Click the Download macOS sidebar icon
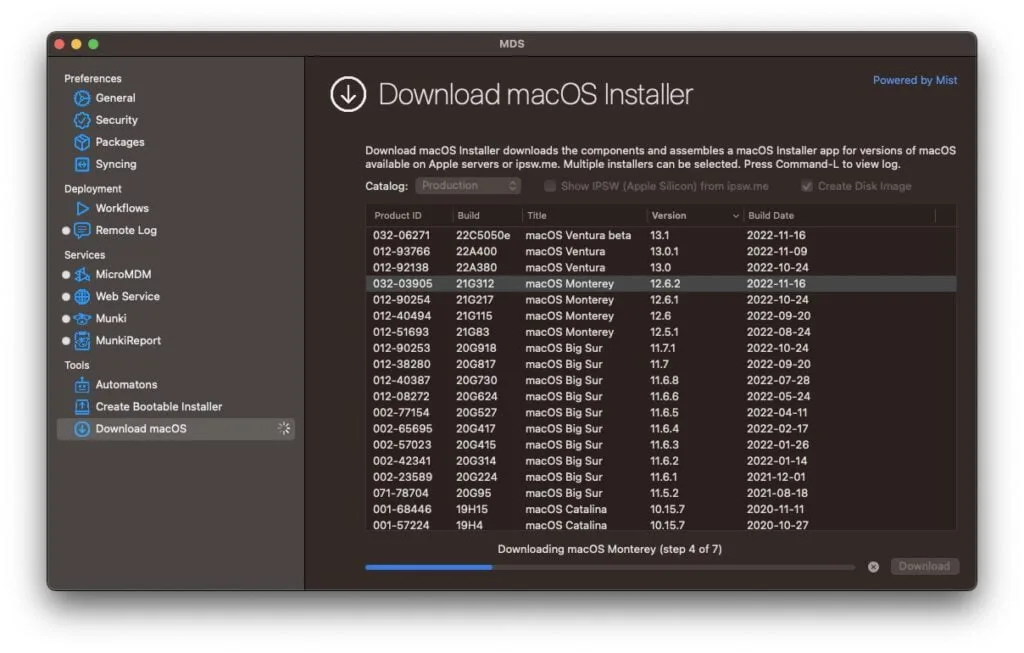1024x653 pixels. 82,429
